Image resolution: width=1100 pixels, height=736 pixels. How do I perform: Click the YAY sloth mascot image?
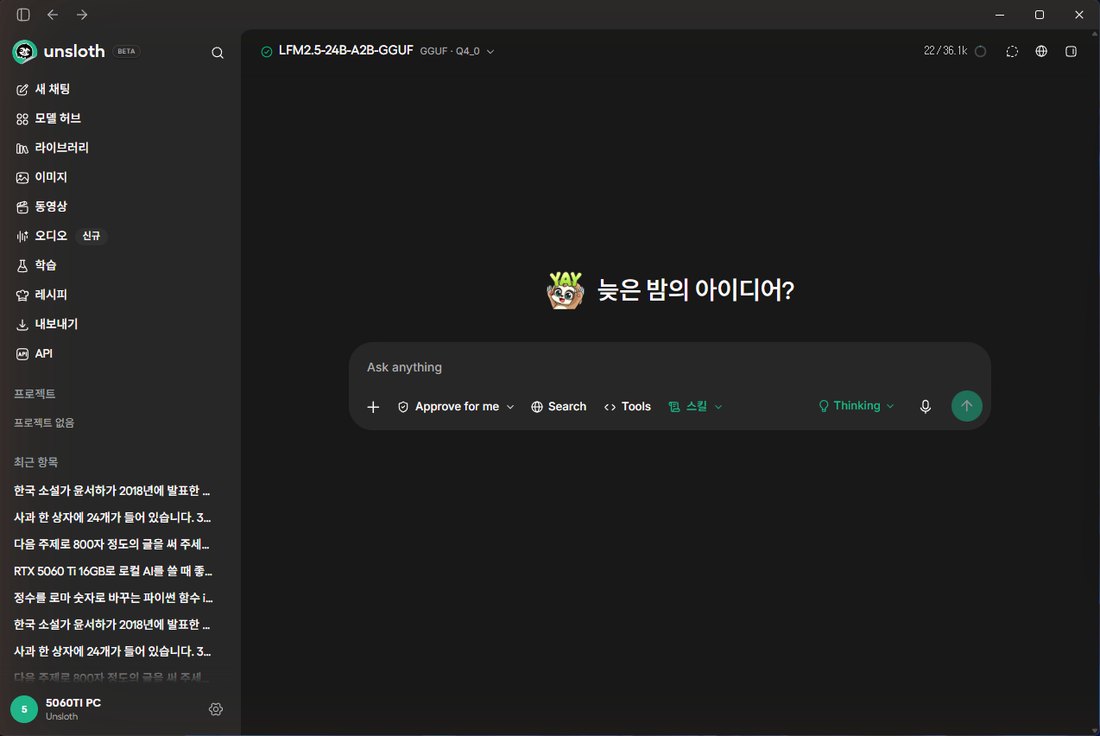point(565,290)
